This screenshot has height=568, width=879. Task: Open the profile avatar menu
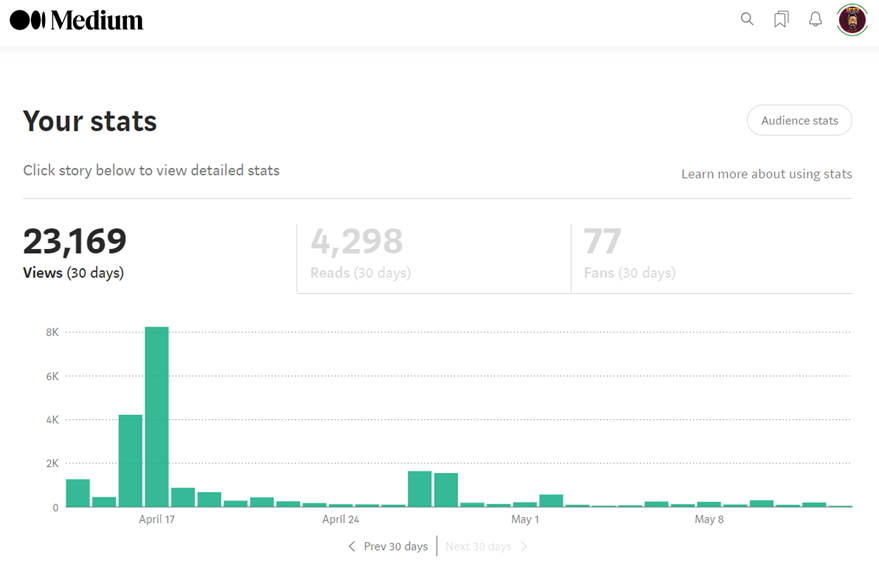tap(852, 20)
